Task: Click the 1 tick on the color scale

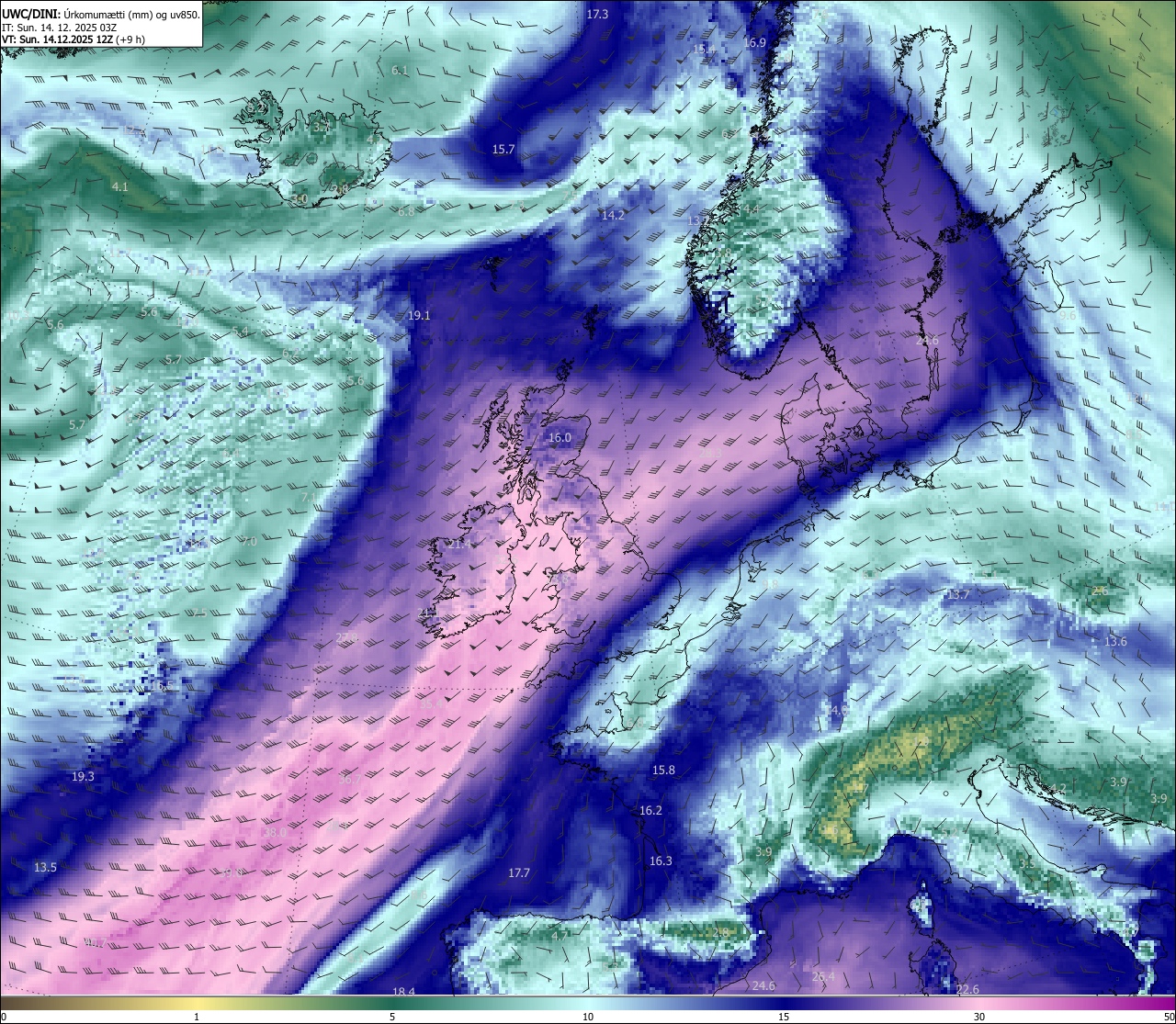Action: click(x=197, y=1017)
